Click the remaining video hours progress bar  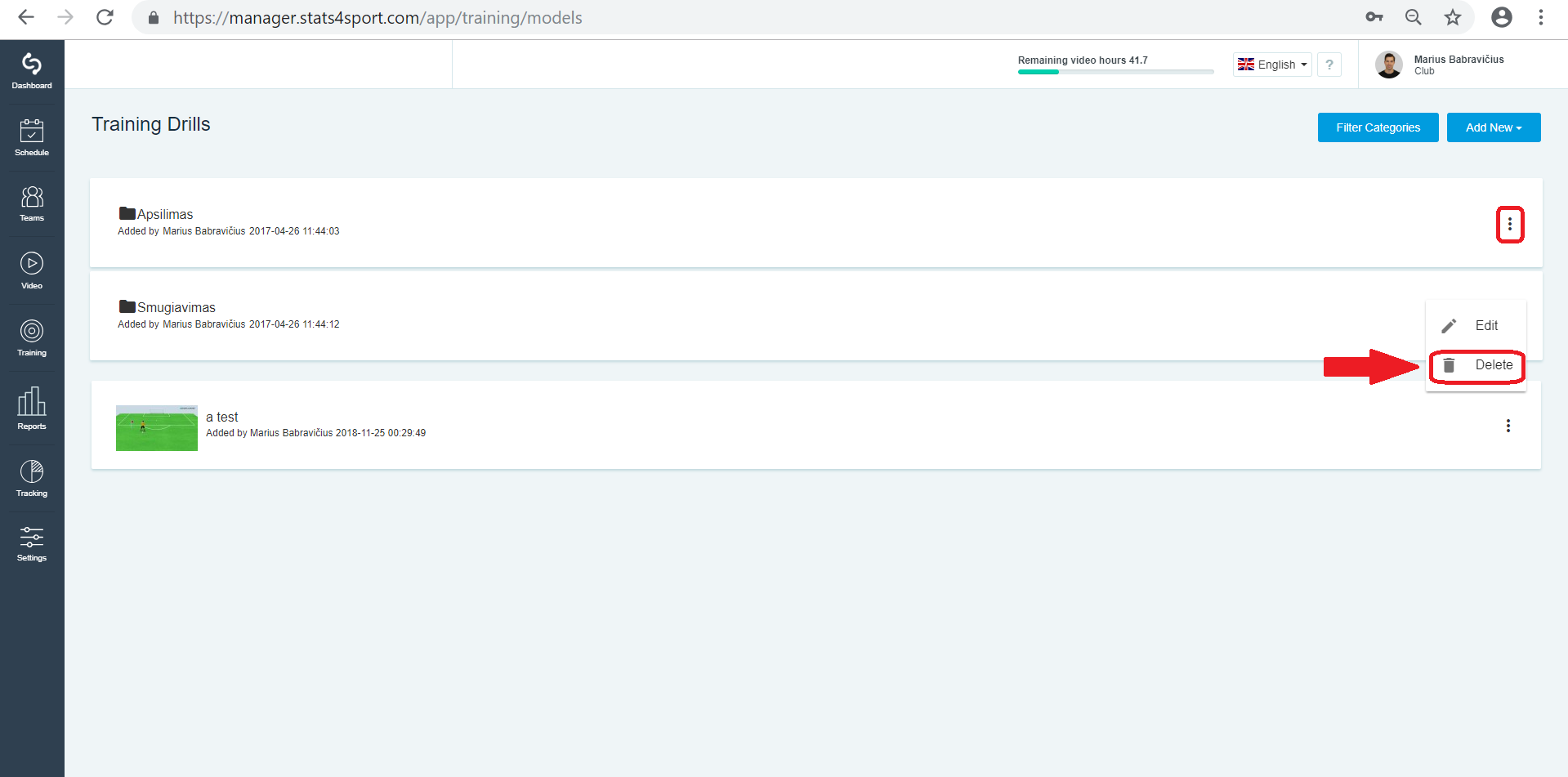pyautogui.click(x=1116, y=72)
